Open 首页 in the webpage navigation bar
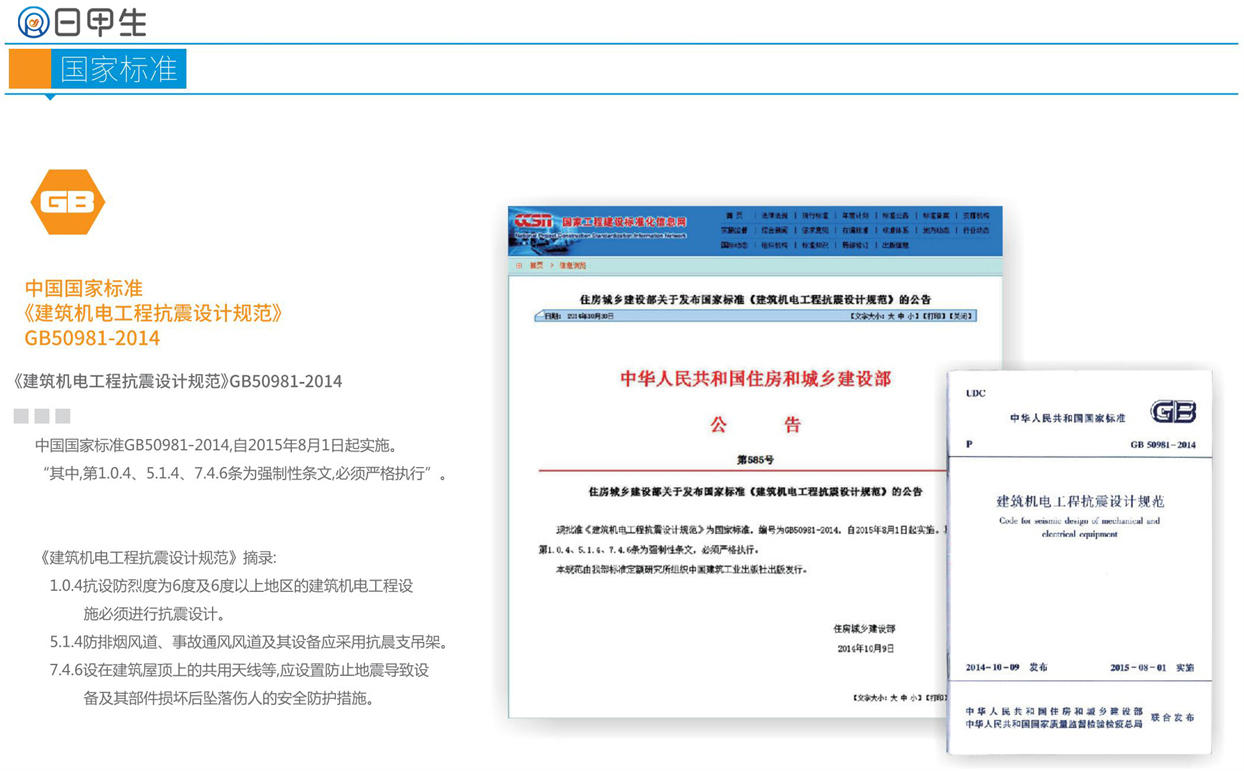Screen dimensions: 1244x771 [734, 216]
